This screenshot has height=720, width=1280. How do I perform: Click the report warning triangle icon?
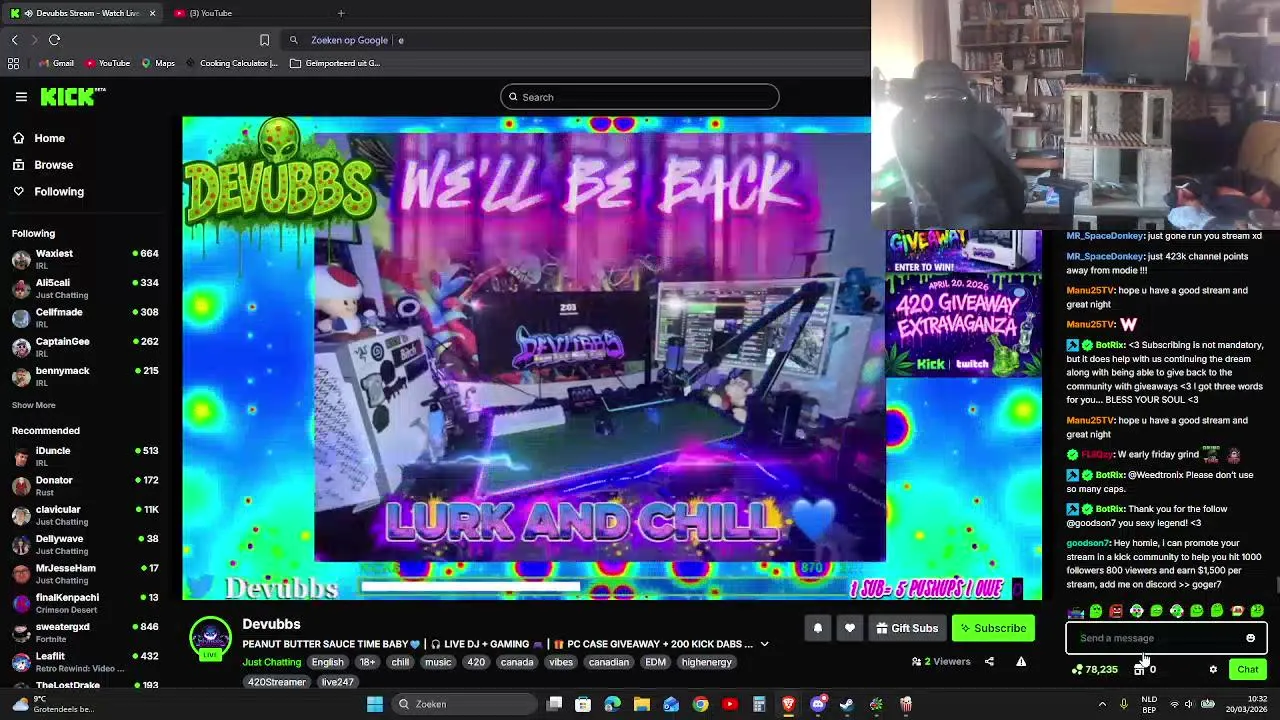pos(1021,661)
